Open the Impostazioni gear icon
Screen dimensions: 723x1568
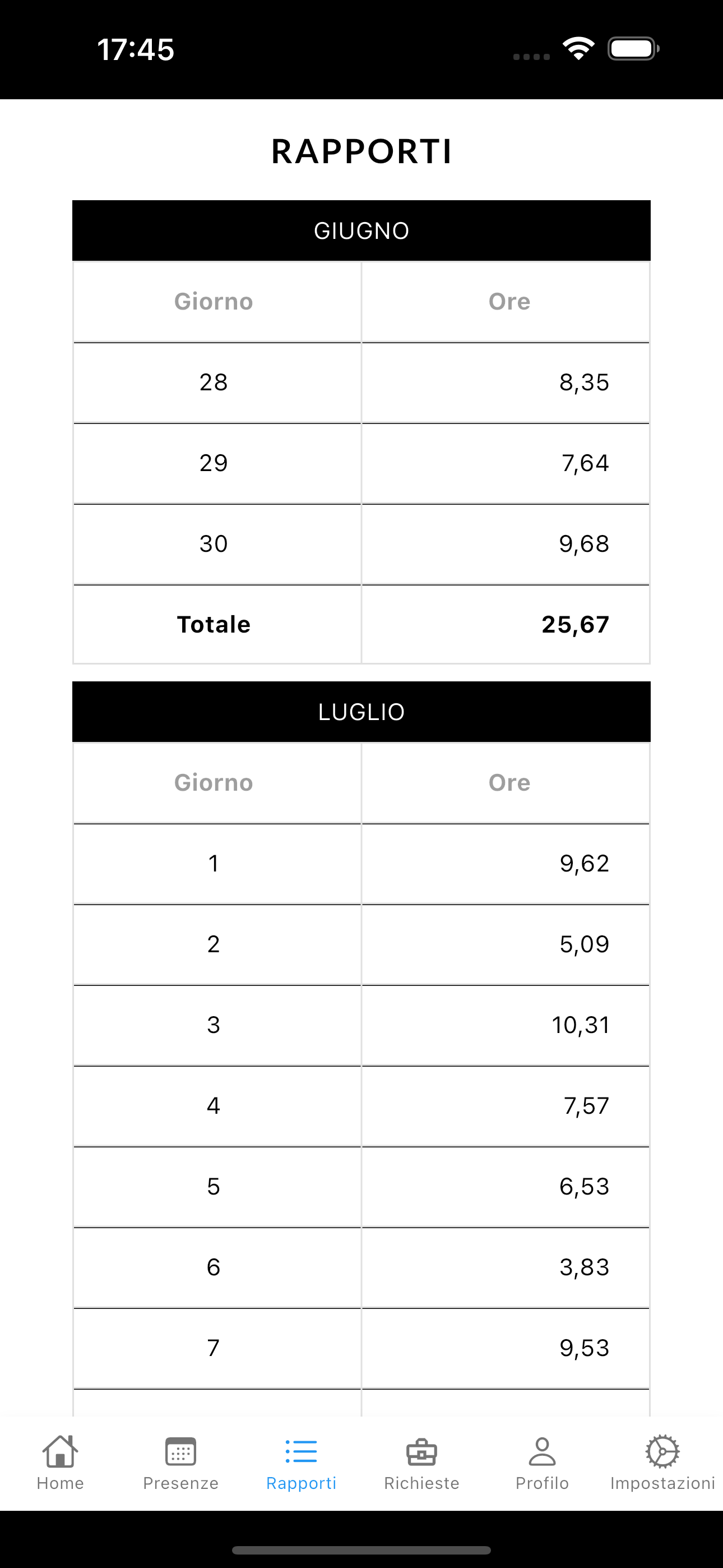pyautogui.click(x=662, y=1452)
